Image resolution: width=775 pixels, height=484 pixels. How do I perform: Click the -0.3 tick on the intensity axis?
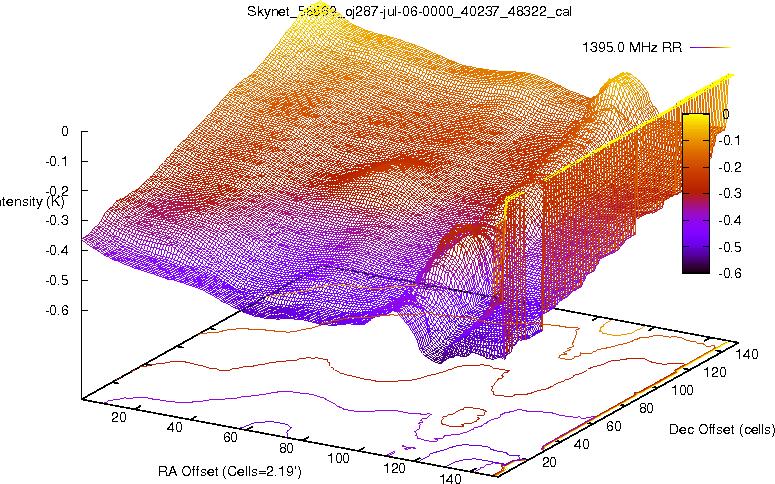tap(57, 220)
